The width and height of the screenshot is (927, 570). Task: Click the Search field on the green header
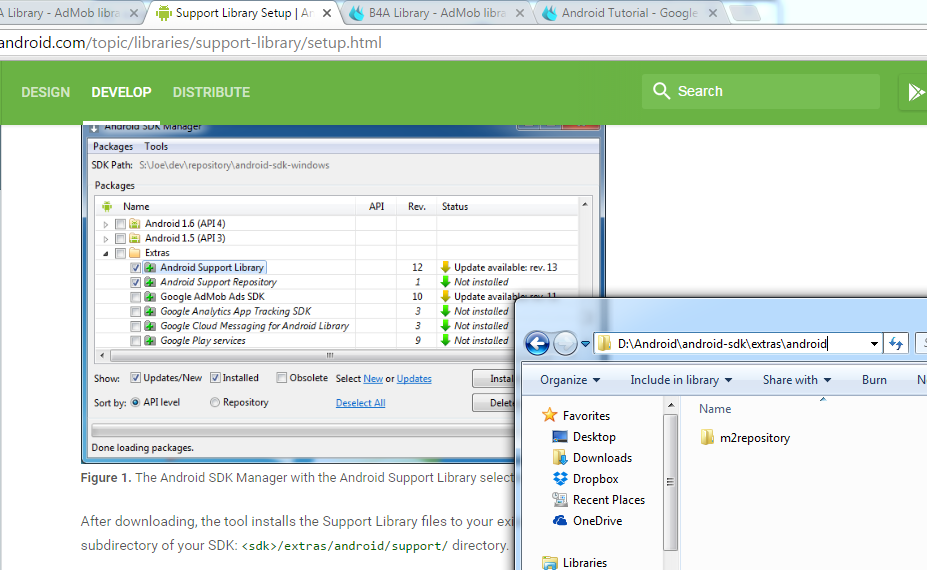pos(761,91)
